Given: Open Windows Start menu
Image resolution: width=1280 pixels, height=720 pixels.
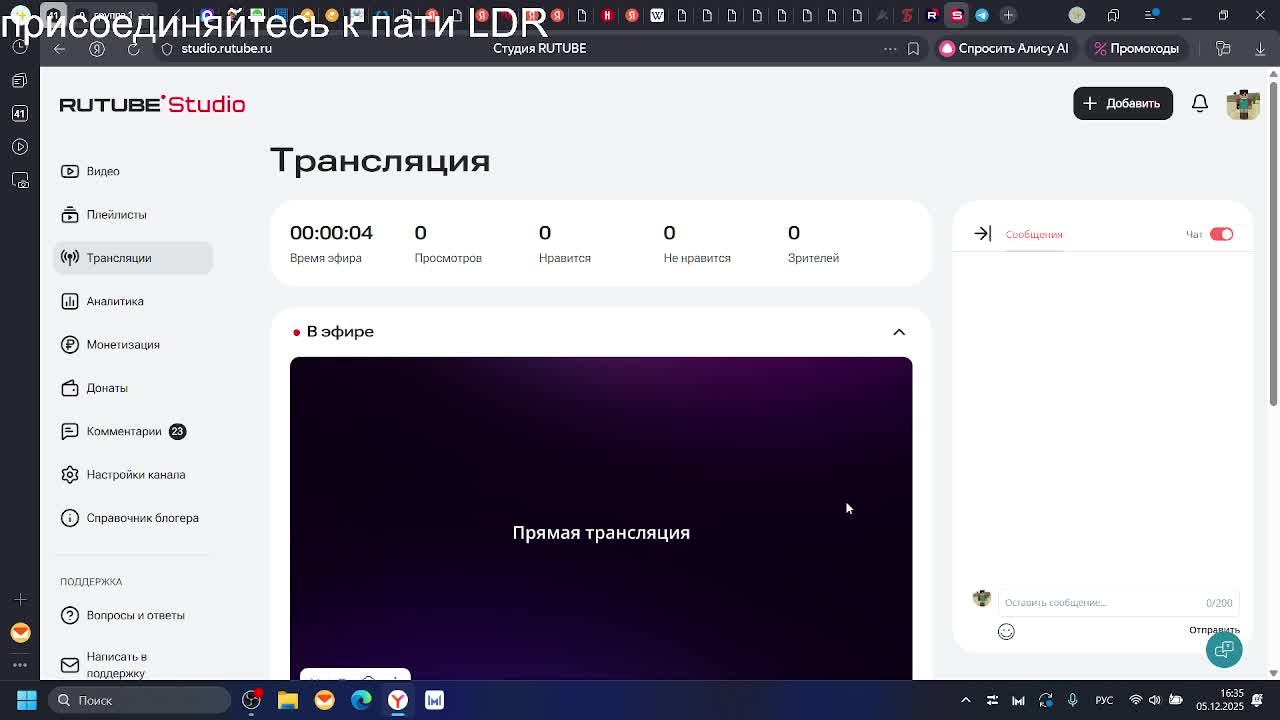Looking at the screenshot, I should coord(27,700).
